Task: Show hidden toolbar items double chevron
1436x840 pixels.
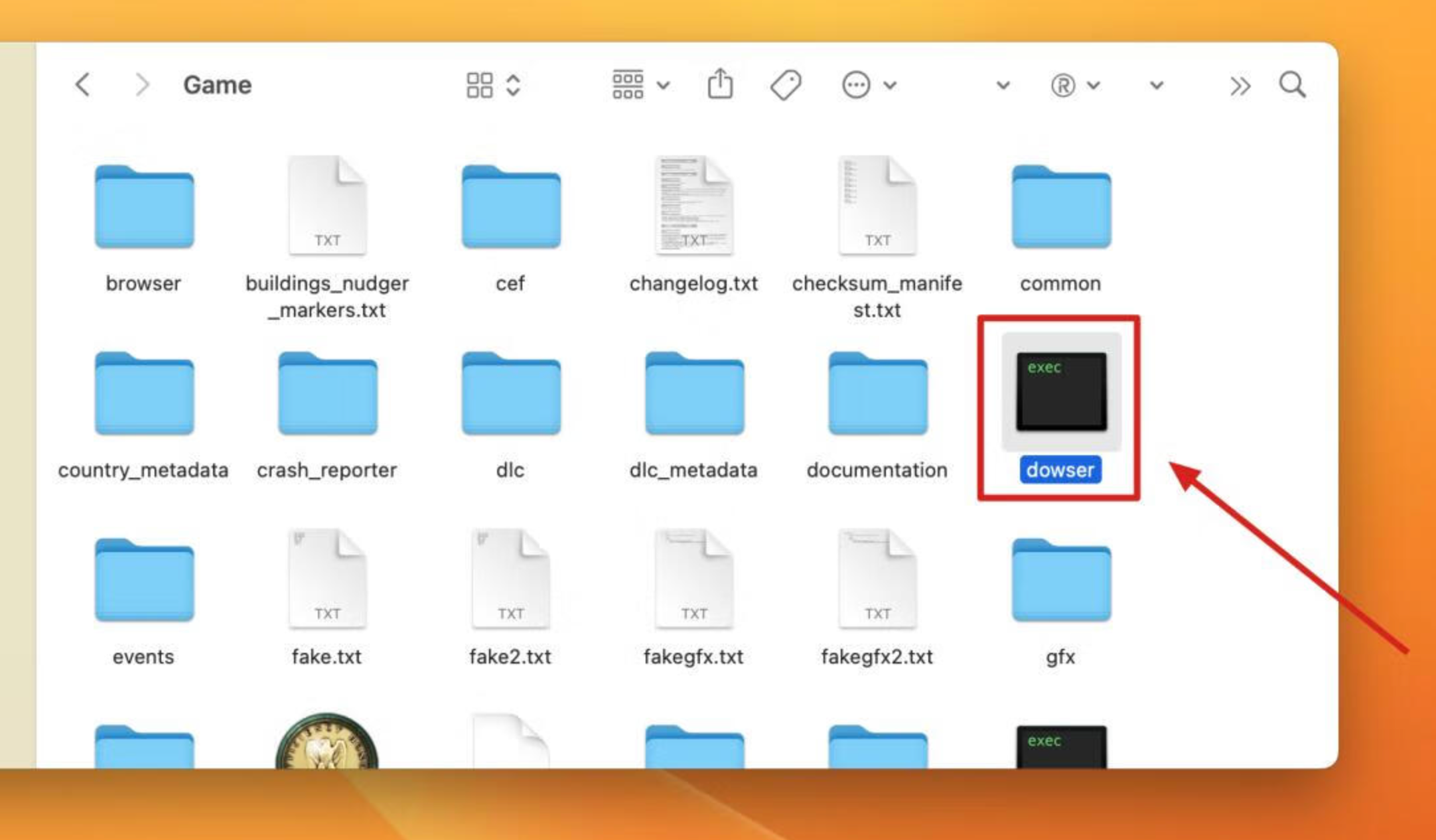Action: pyautogui.click(x=1240, y=86)
